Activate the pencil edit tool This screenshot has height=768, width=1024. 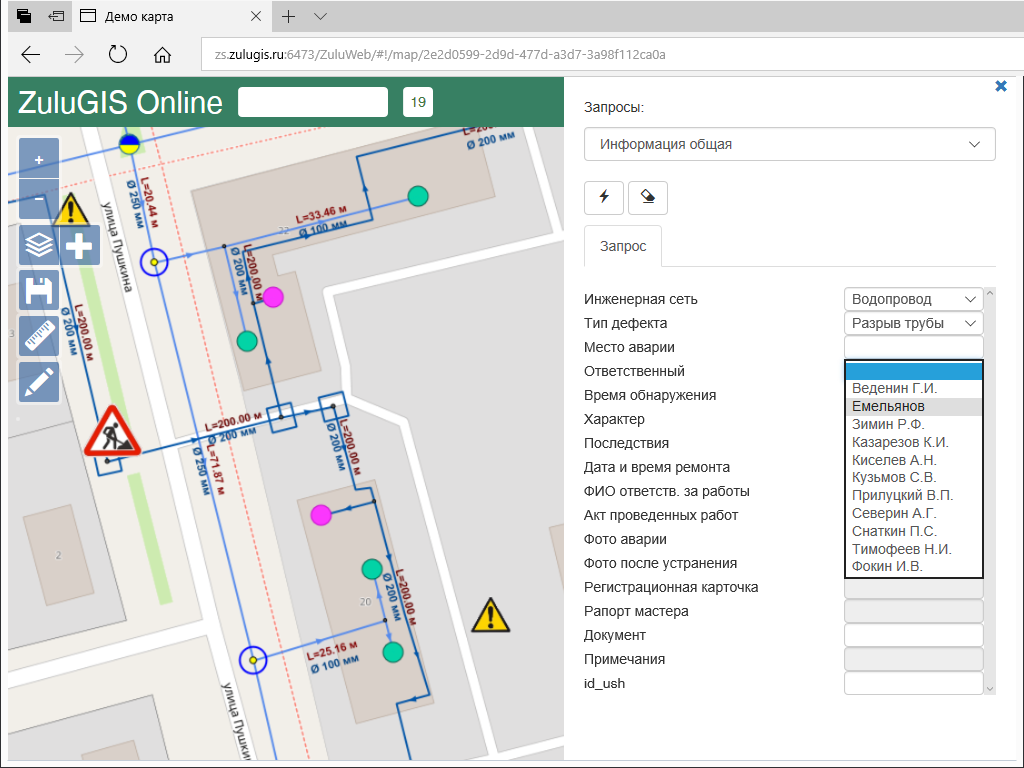point(39,382)
